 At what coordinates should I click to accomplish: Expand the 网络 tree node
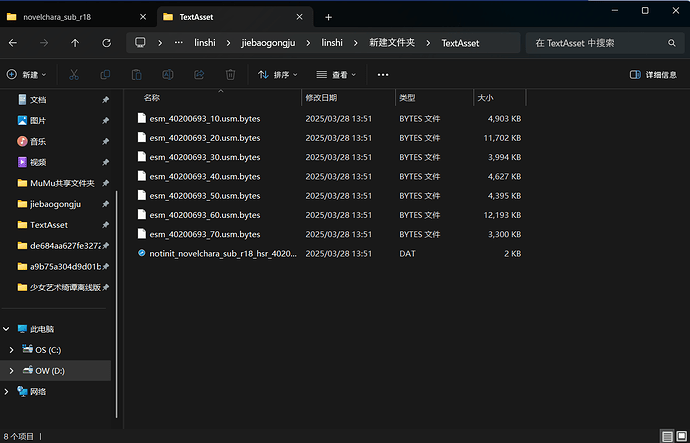[6, 392]
